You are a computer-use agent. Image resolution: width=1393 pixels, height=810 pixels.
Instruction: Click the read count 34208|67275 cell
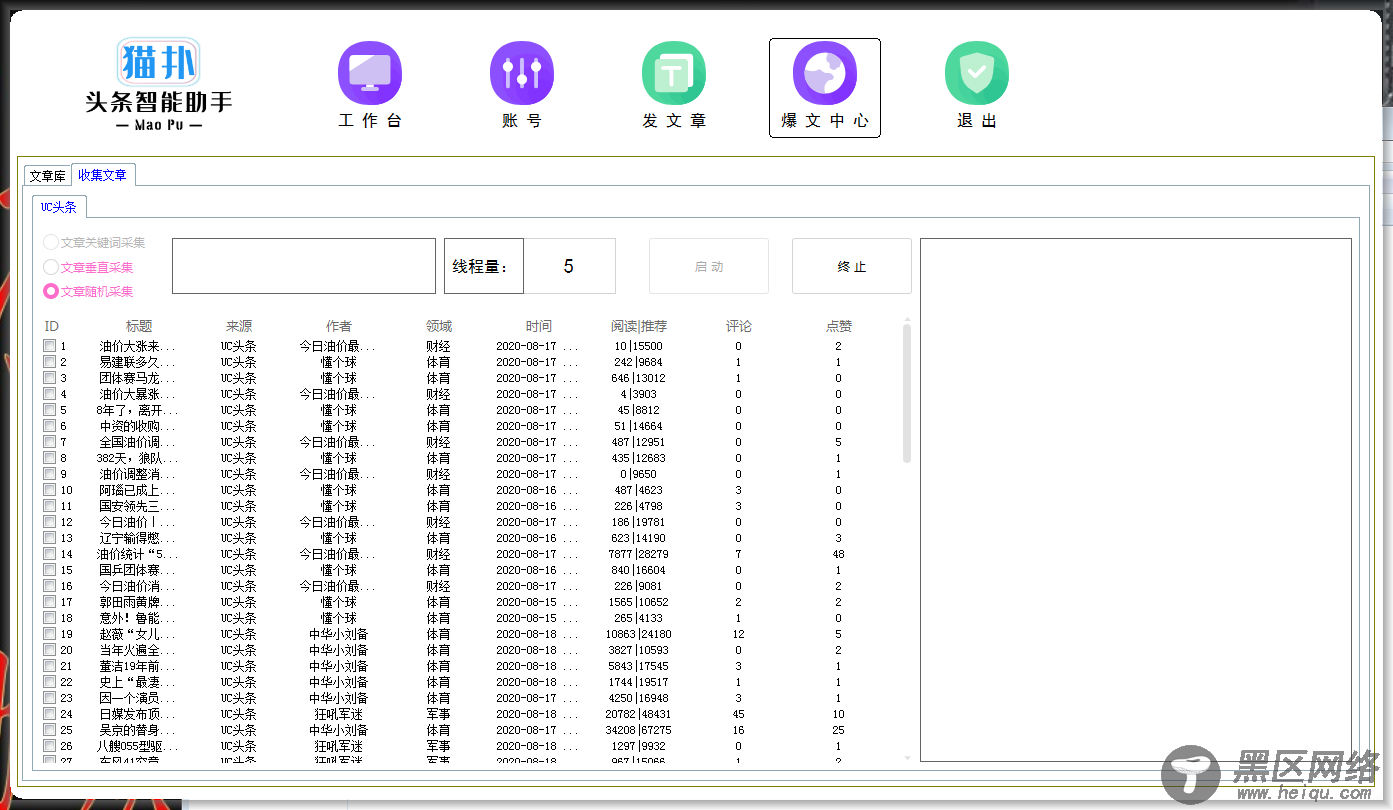(638, 730)
